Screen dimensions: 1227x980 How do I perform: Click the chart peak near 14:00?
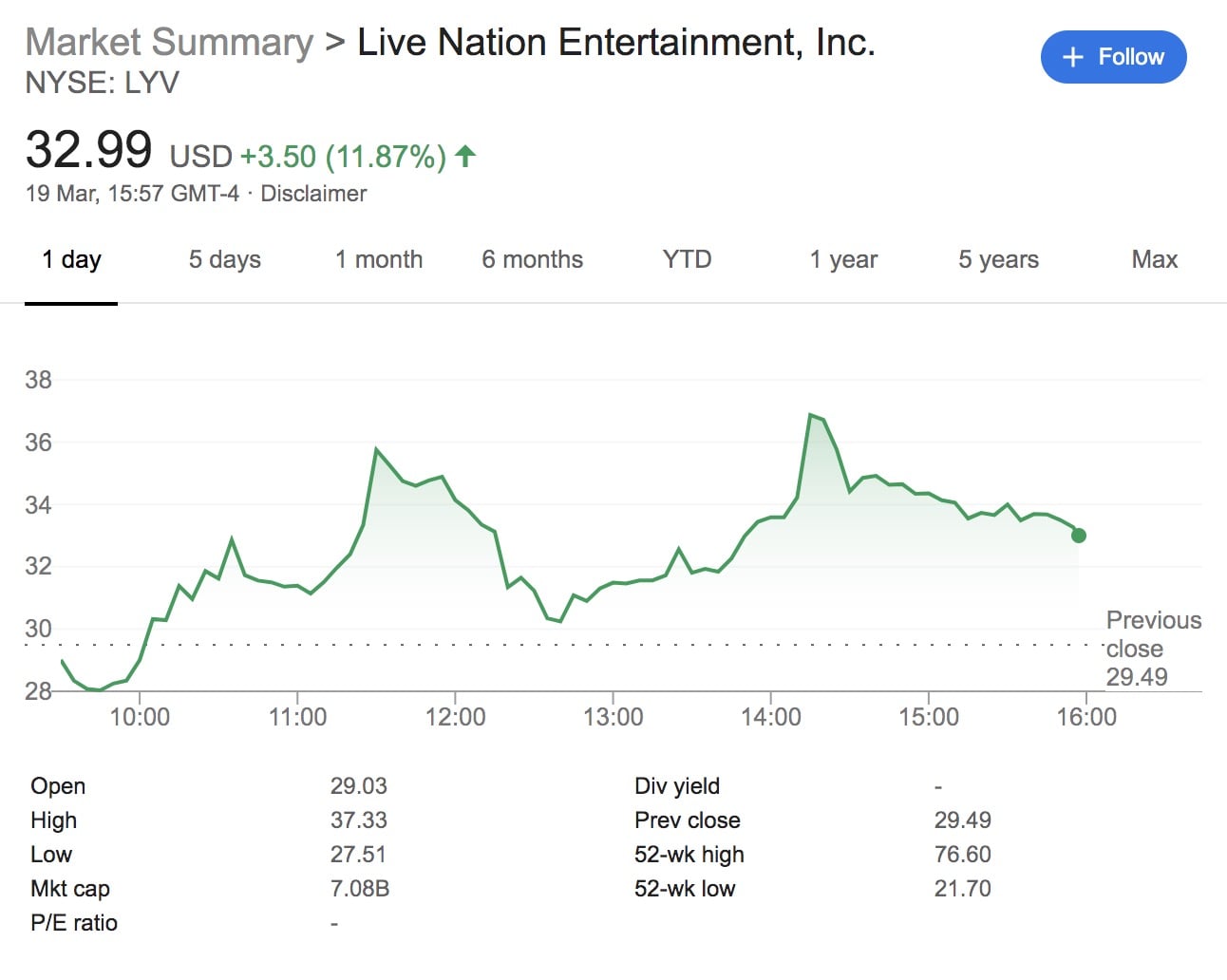pos(810,415)
